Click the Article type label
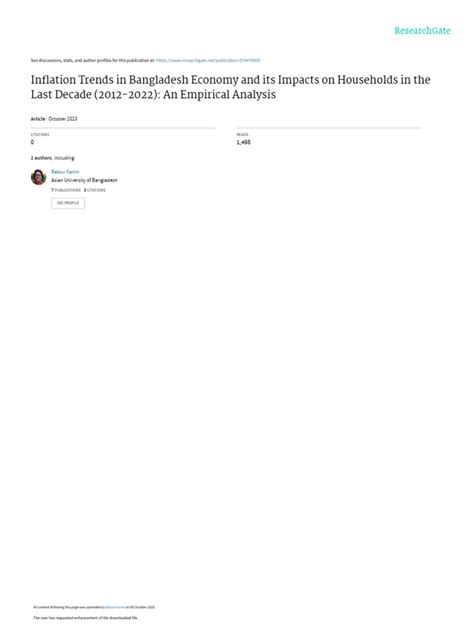474x632 pixels. coord(38,119)
